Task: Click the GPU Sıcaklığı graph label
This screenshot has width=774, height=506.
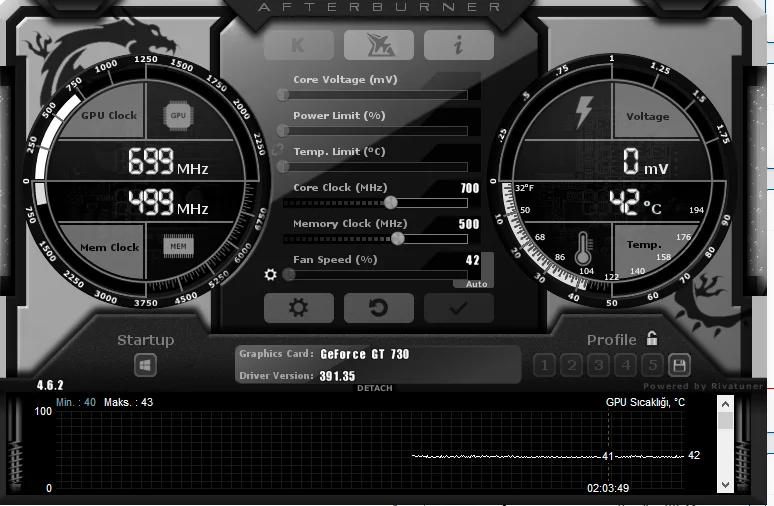Action: click(645, 402)
